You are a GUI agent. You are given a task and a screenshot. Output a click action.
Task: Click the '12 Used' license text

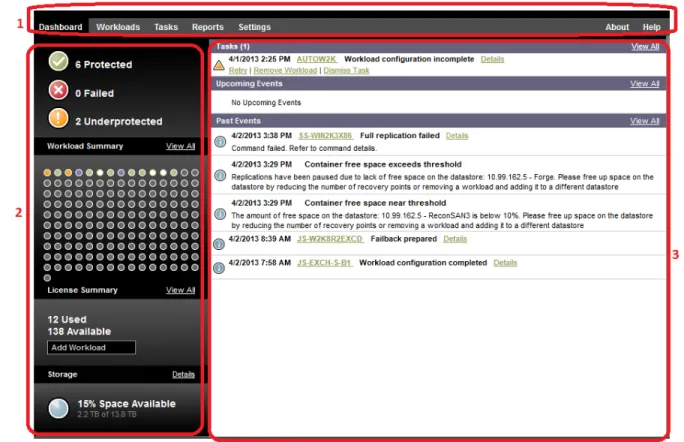point(67,319)
